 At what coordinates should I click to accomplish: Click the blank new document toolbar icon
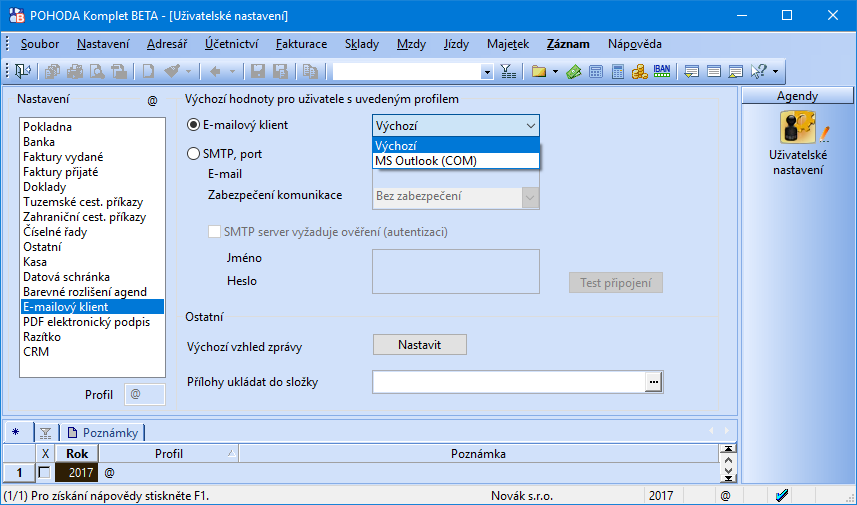pos(148,71)
